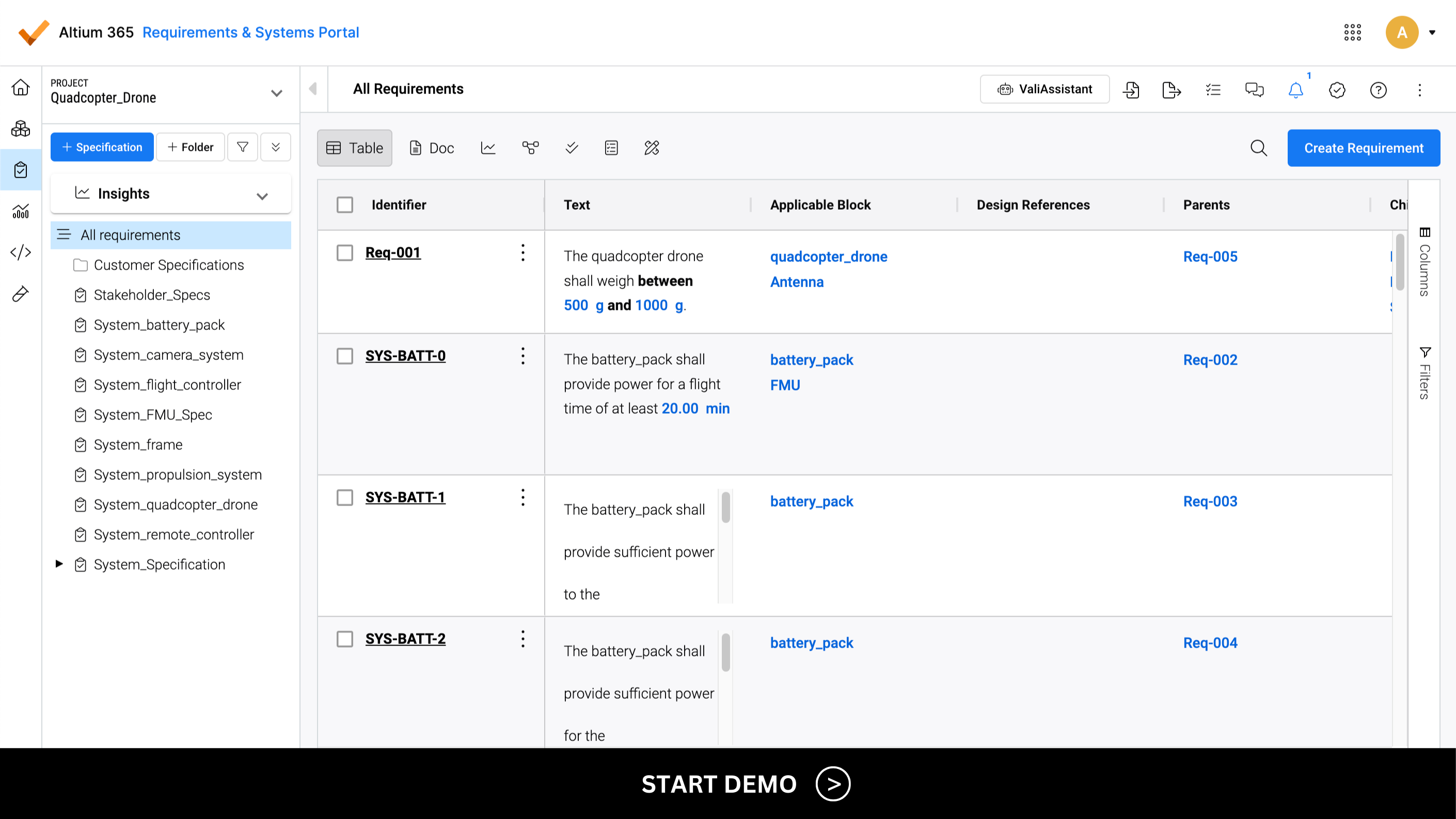Open the comments chat icon
The width and height of the screenshot is (1456, 819).
point(1254,90)
